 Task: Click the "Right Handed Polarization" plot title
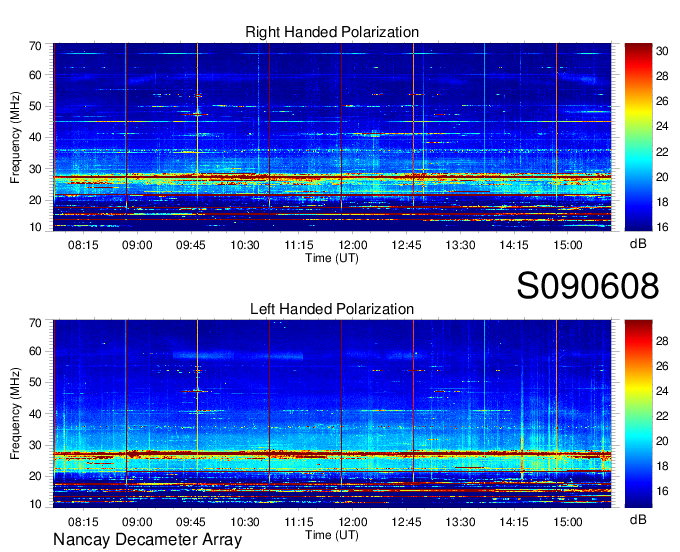(x=332, y=32)
